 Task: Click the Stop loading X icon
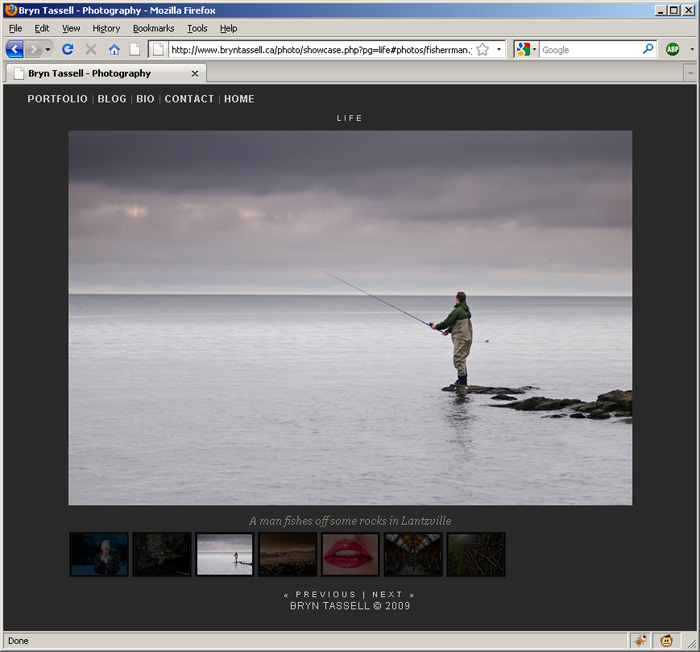click(x=91, y=49)
